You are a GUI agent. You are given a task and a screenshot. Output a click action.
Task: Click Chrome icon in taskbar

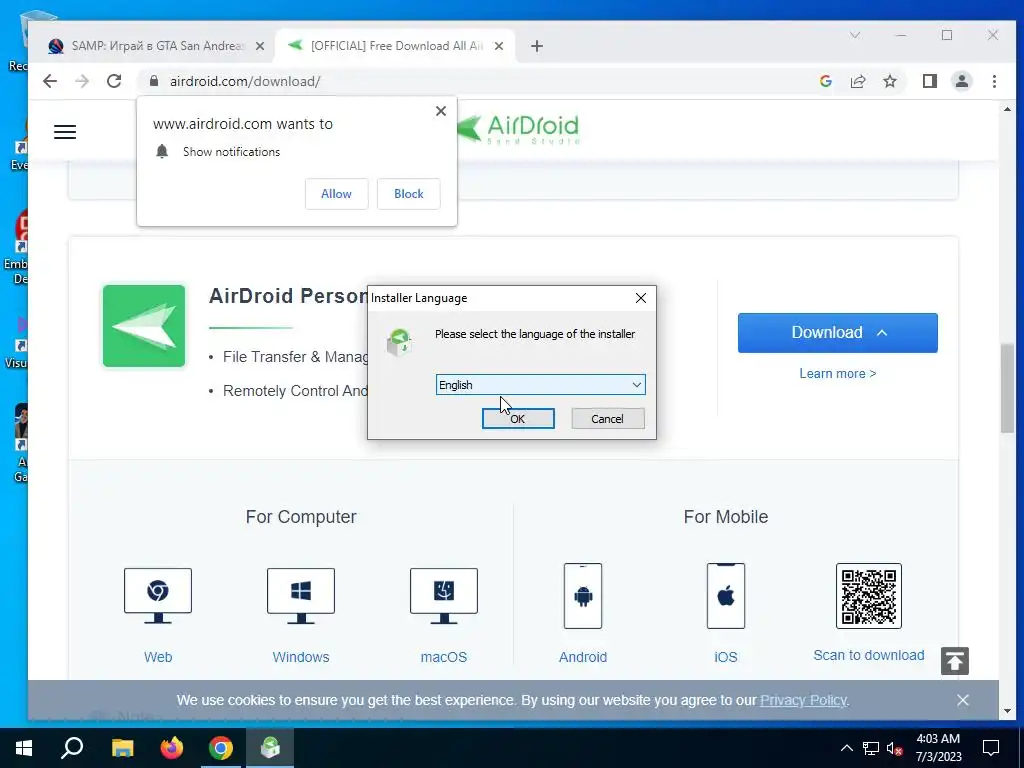coord(221,748)
